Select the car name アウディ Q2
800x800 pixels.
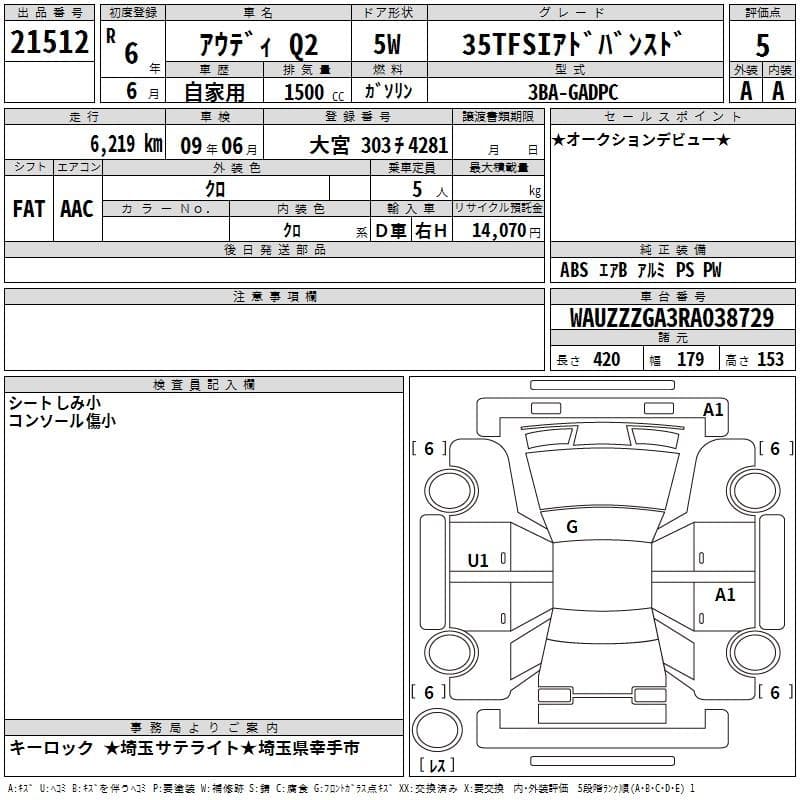pos(259,45)
